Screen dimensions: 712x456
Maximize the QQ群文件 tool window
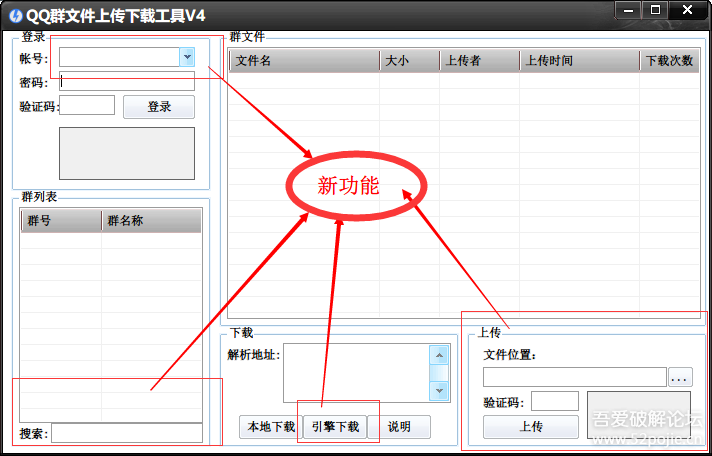[x=655, y=10]
